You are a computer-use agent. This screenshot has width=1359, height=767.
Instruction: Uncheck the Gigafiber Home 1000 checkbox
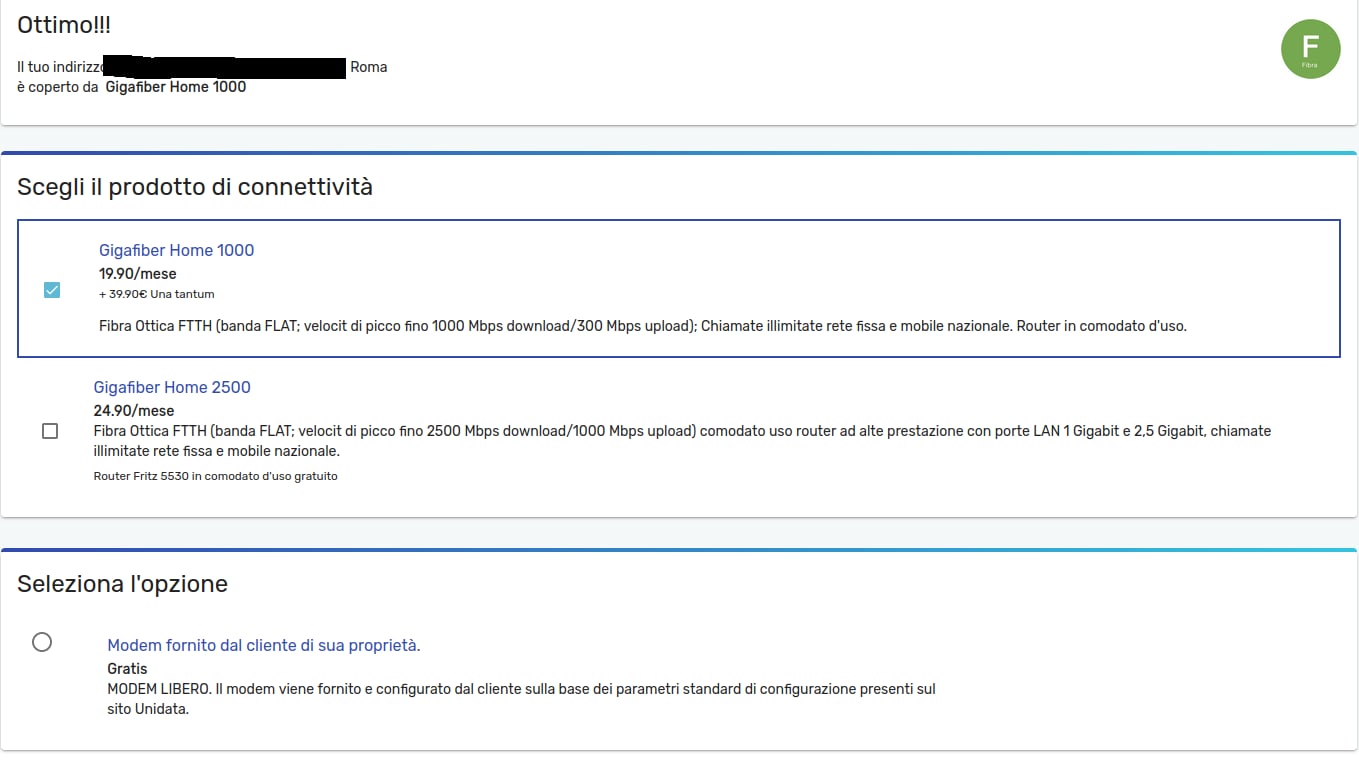(x=52, y=290)
